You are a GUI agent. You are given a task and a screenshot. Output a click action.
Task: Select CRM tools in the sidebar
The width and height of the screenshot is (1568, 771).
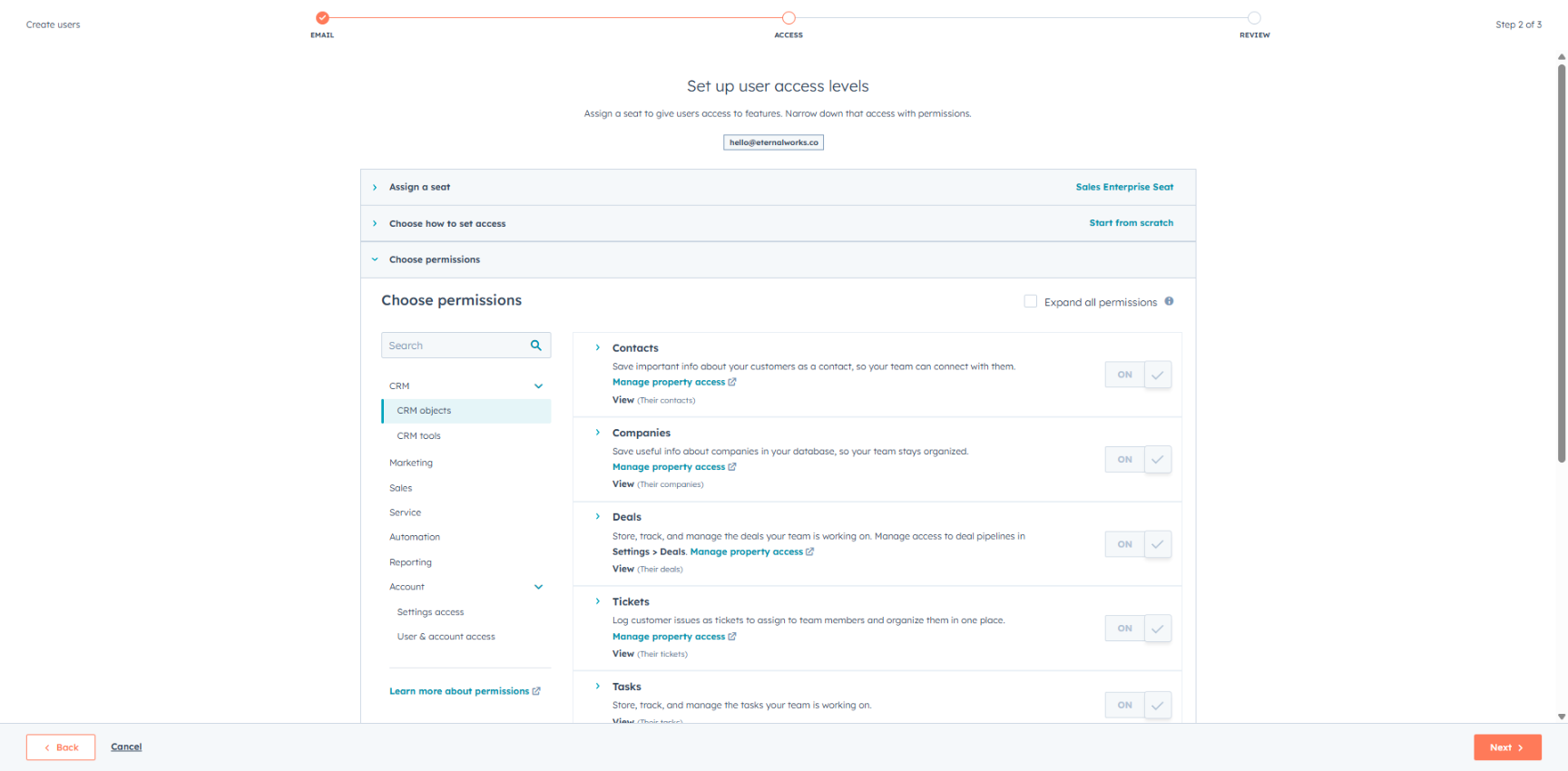(x=418, y=436)
